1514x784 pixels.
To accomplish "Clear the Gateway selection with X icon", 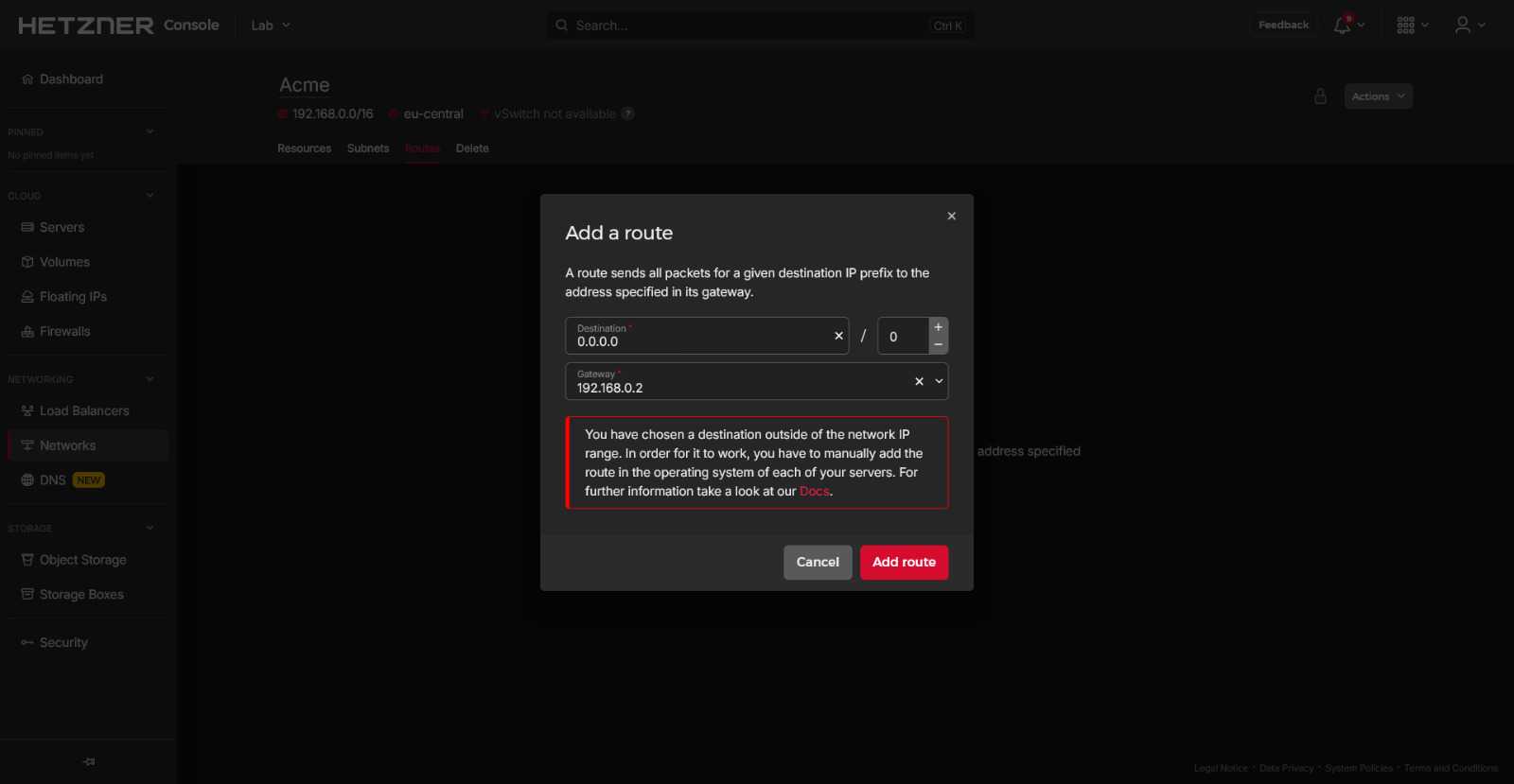I will [x=919, y=381].
